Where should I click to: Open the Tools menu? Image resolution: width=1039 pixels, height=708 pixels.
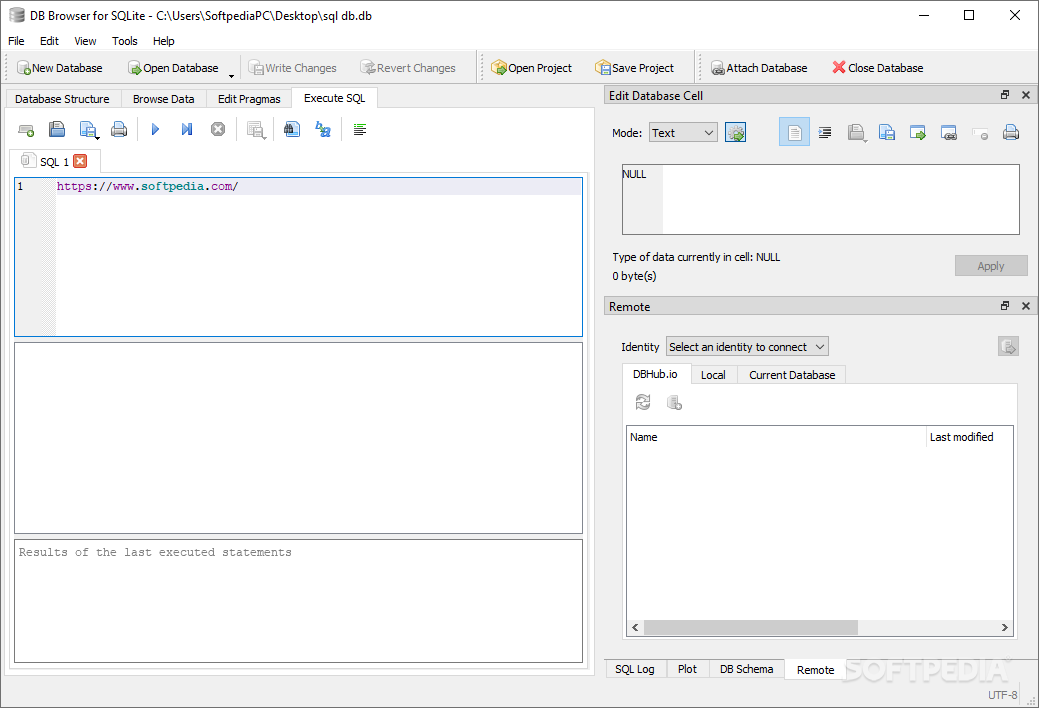point(125,41)
